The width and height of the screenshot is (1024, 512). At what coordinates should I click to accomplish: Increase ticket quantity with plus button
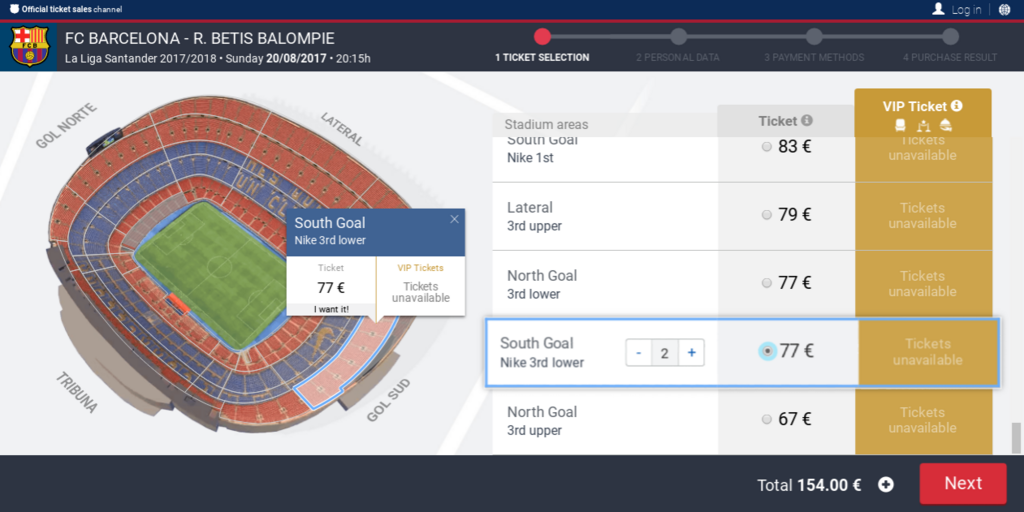[x=692, y=353]
